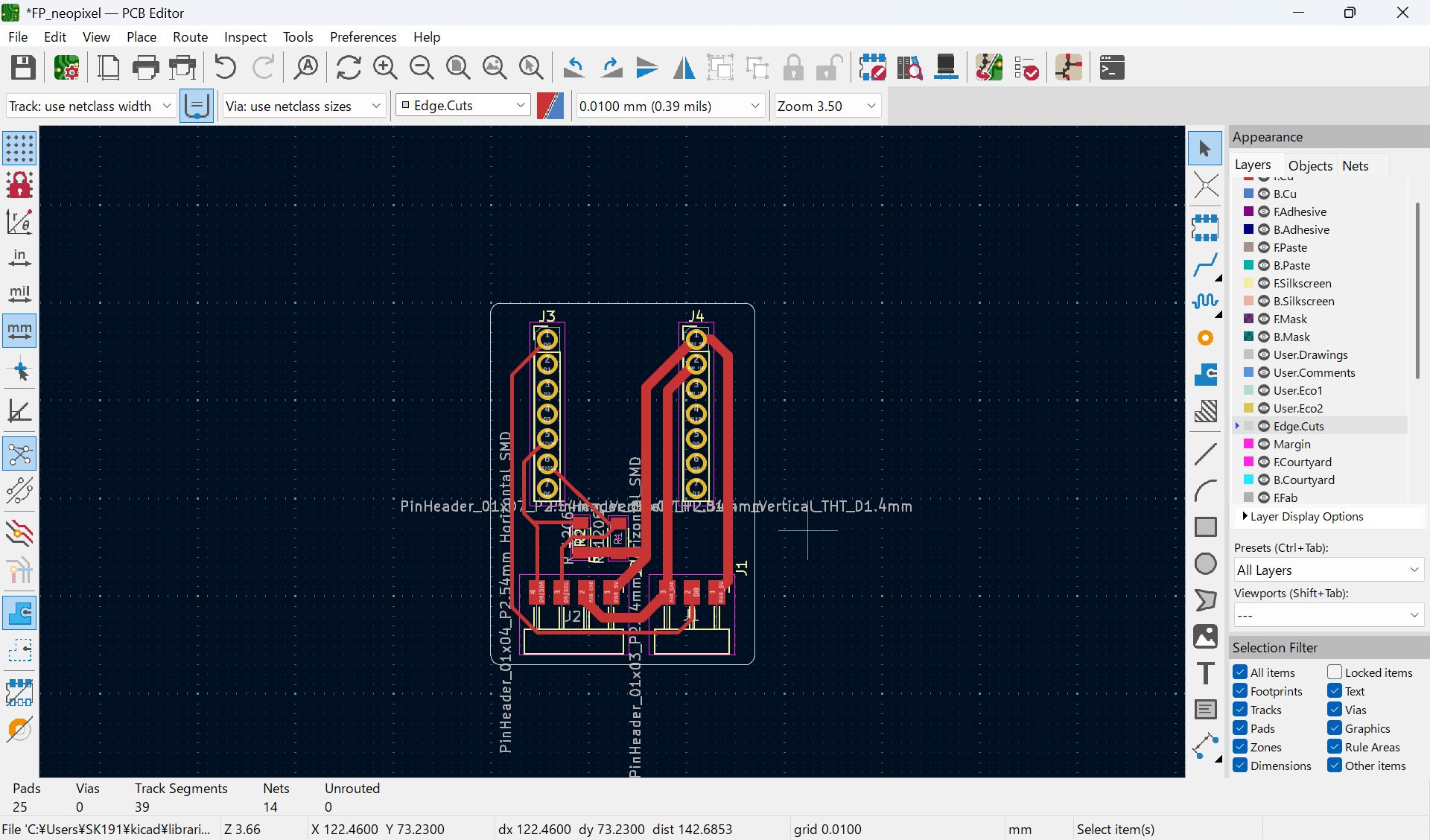Switch units to inches

[19, 258]
